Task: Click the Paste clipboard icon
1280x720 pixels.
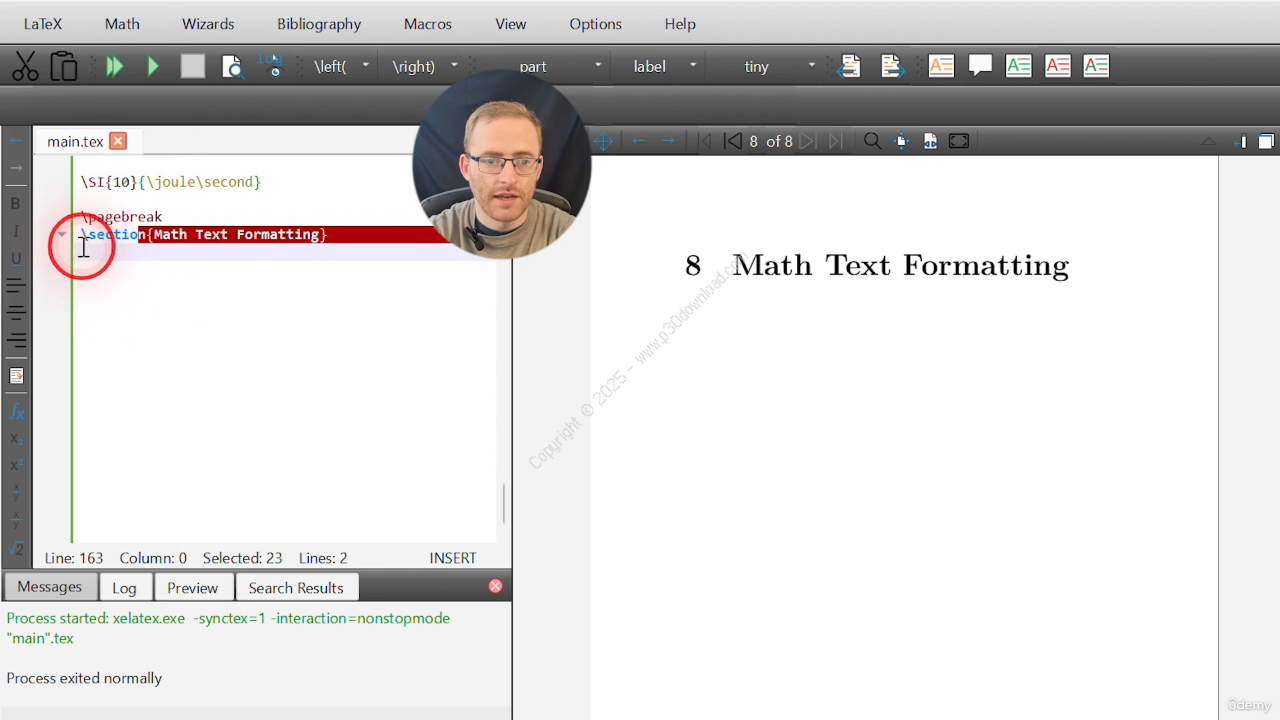Action: point(64,67)
